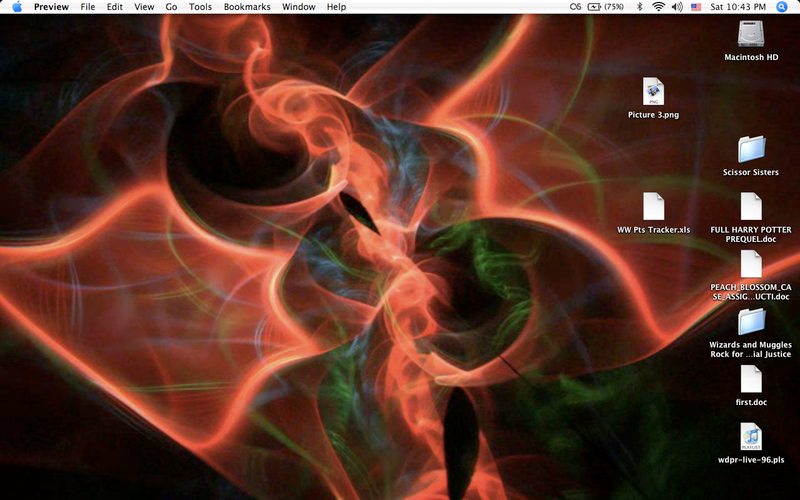Click the Macintosh HD label text
Image resolution: width=800 pixels, height=500 pixels.
coord(751,57)
